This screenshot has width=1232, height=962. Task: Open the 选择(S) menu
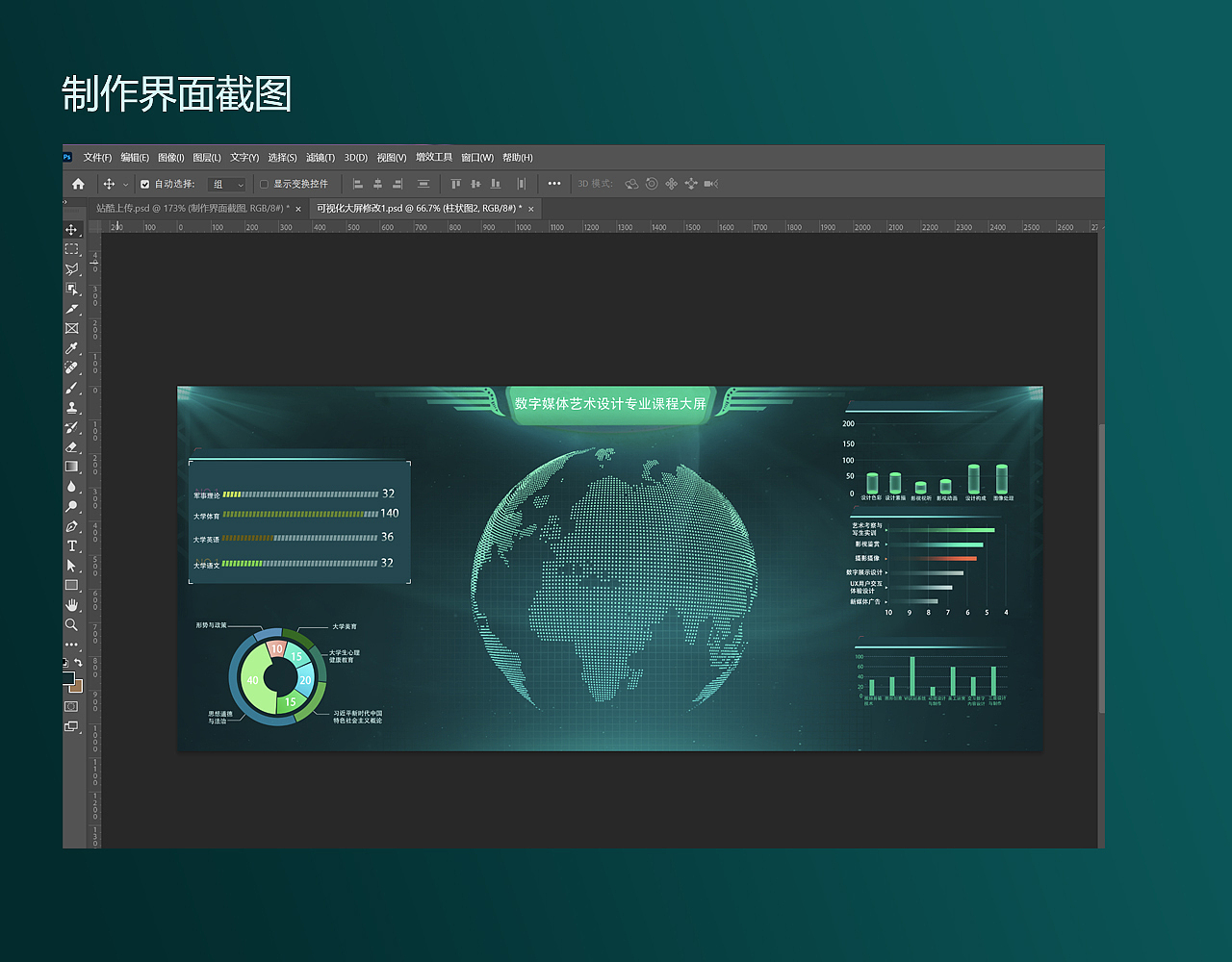[282, 158]
